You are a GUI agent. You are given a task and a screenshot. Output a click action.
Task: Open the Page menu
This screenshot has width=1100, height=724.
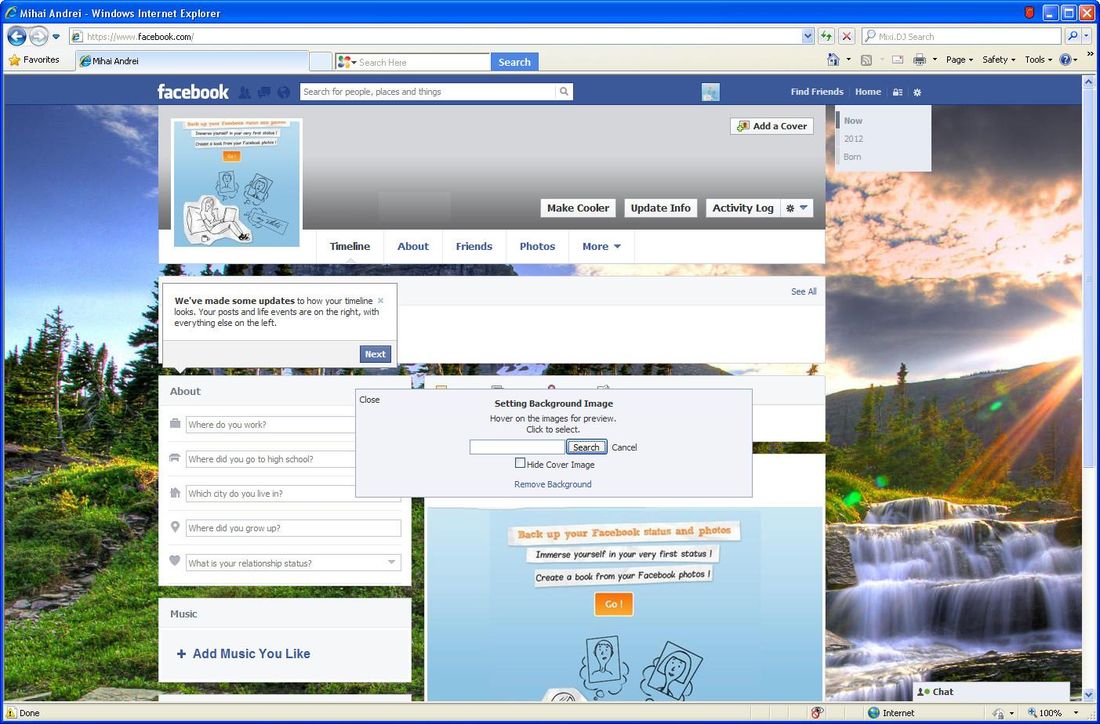[x=959, y=60]
